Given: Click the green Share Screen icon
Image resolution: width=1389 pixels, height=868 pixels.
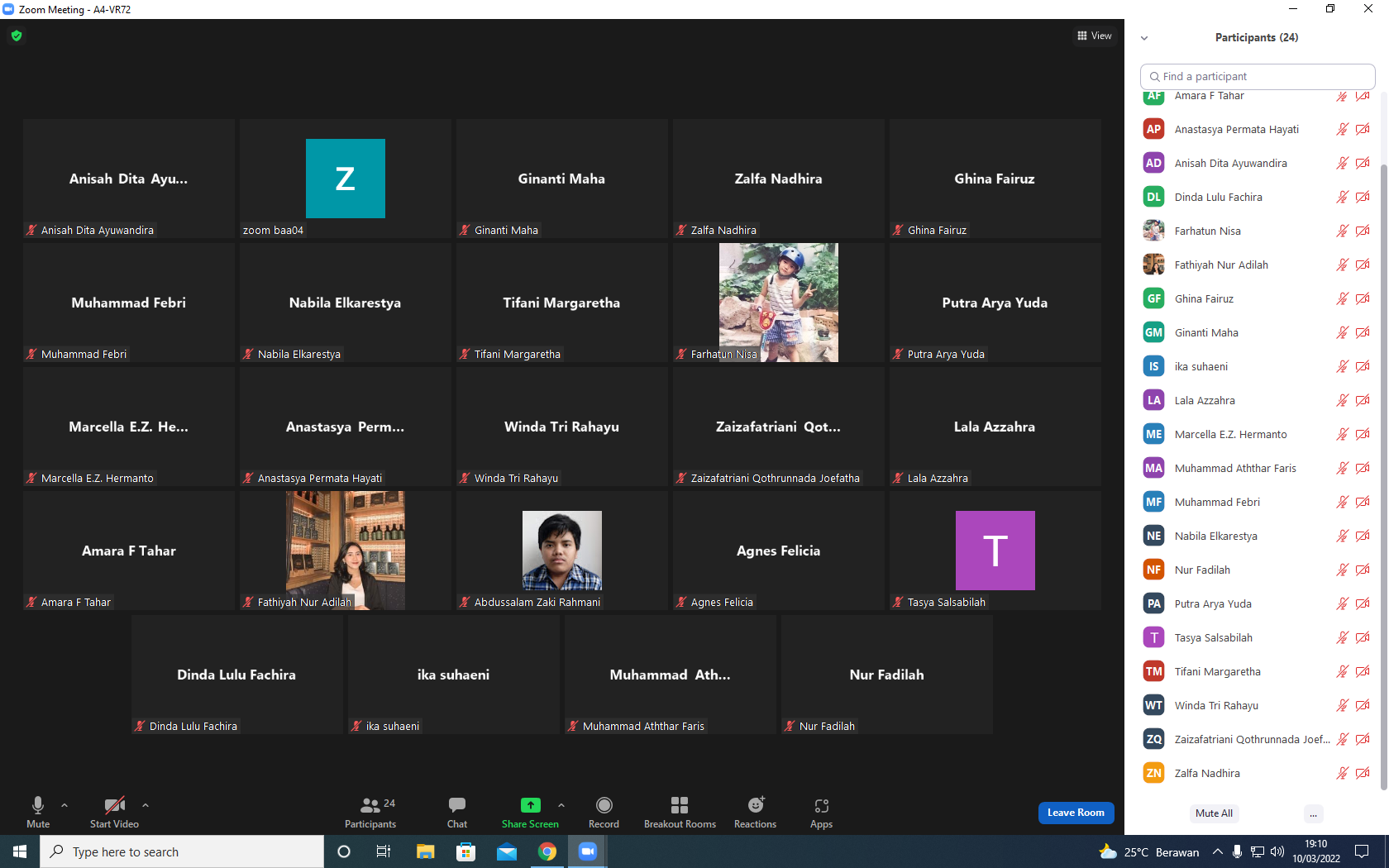Looking at the screenshot, I should [x=530, y=804].
